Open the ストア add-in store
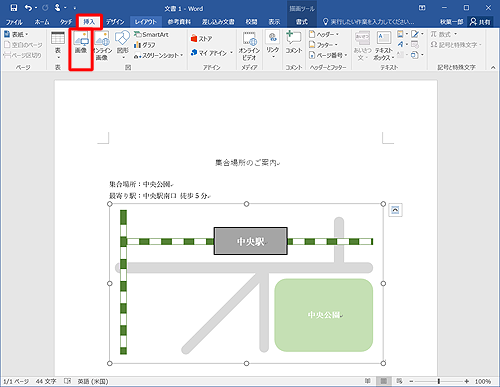This screenshot has width=500, height=387. click(201, 39)
